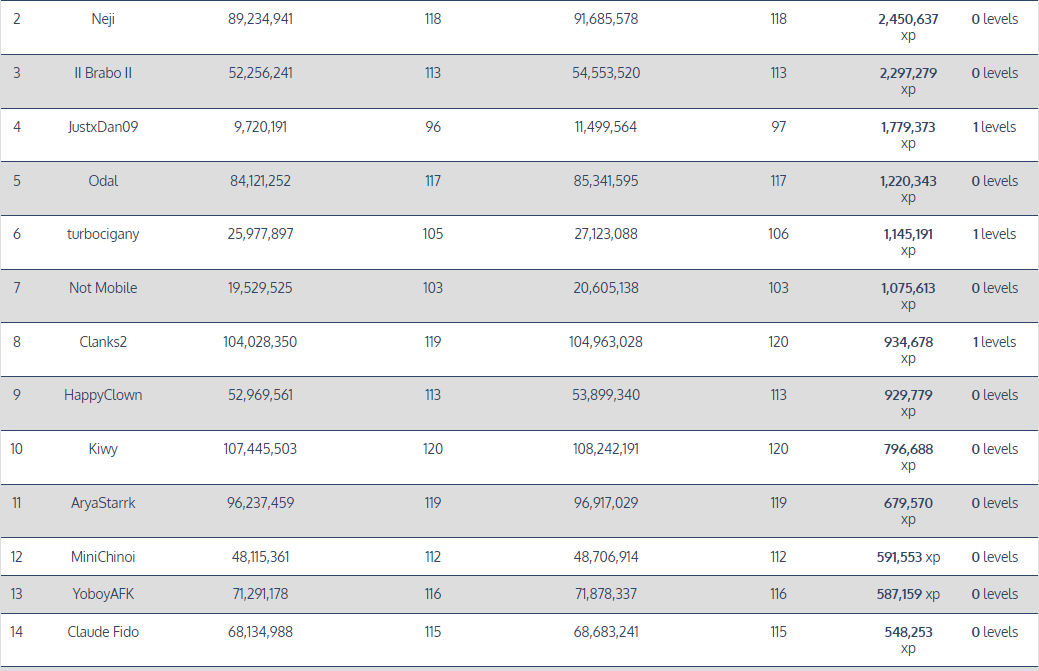Click HappyClown's username
This screenshot has width=1039, height=671.
pos(103,395)
